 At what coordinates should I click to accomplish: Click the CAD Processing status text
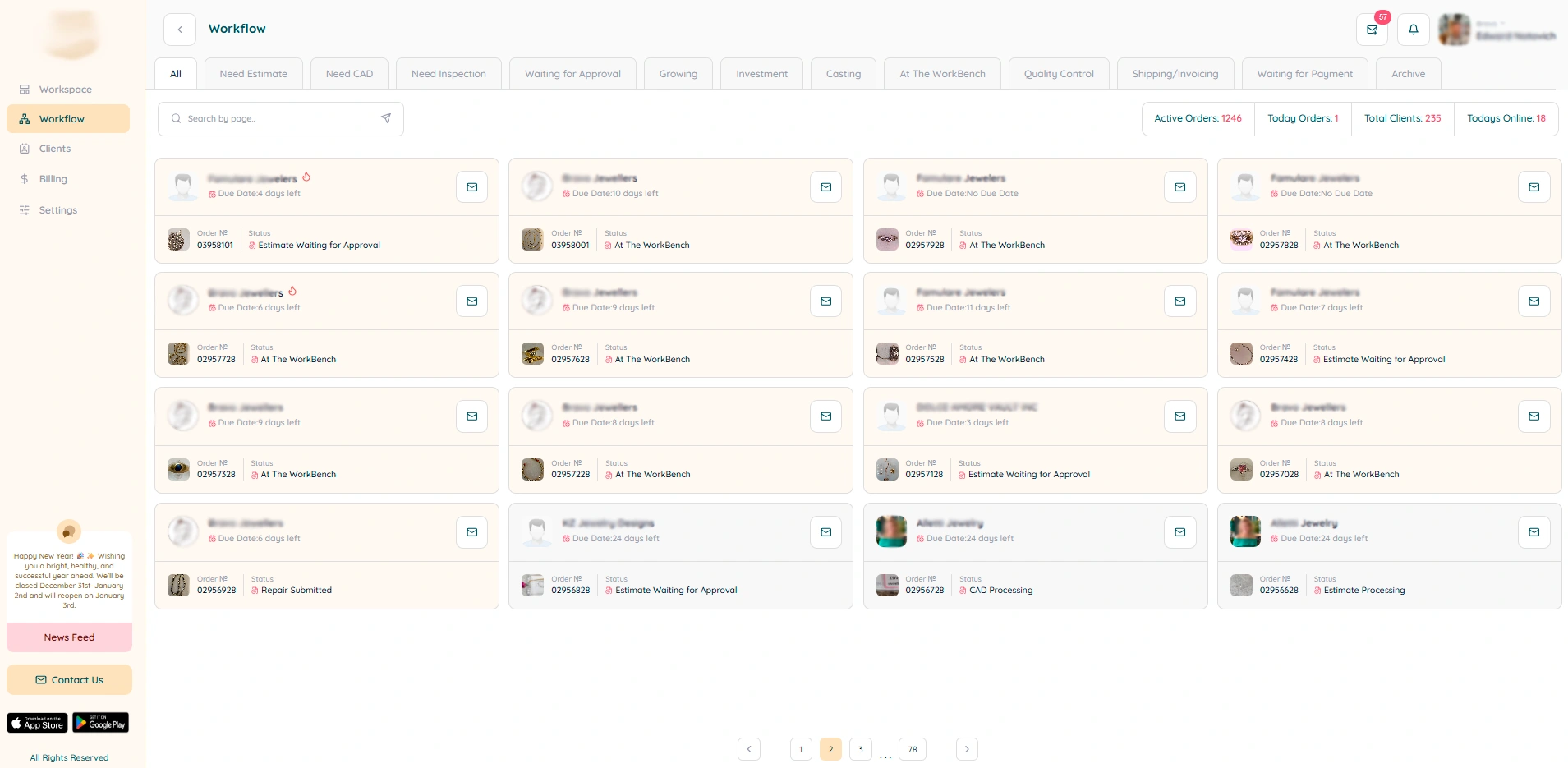coord(1000,591)
